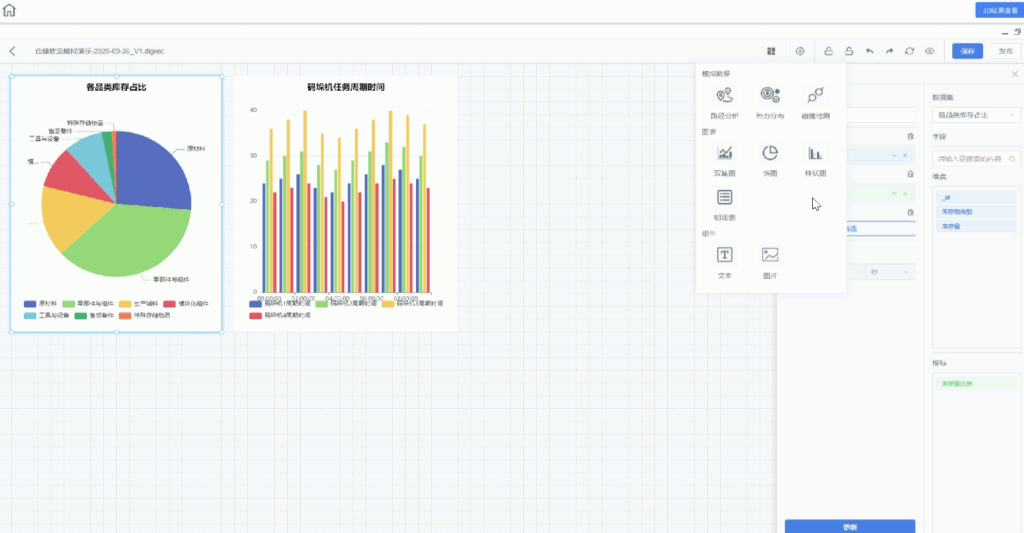The width and height of the screenshot is (1024, 533).
Task: Click the blue 更新 update button
Action: 850,526
